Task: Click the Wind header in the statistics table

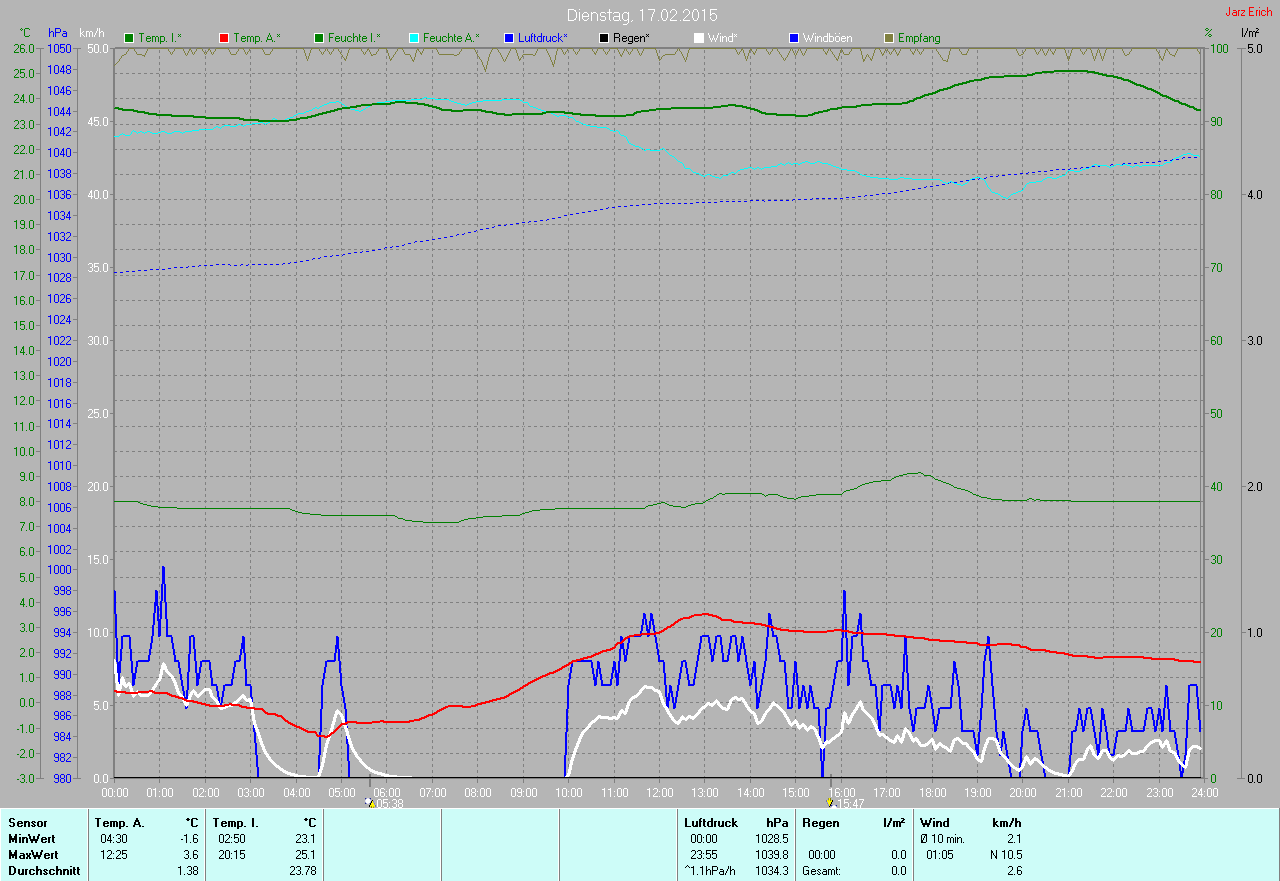Action: pos(934,822)
